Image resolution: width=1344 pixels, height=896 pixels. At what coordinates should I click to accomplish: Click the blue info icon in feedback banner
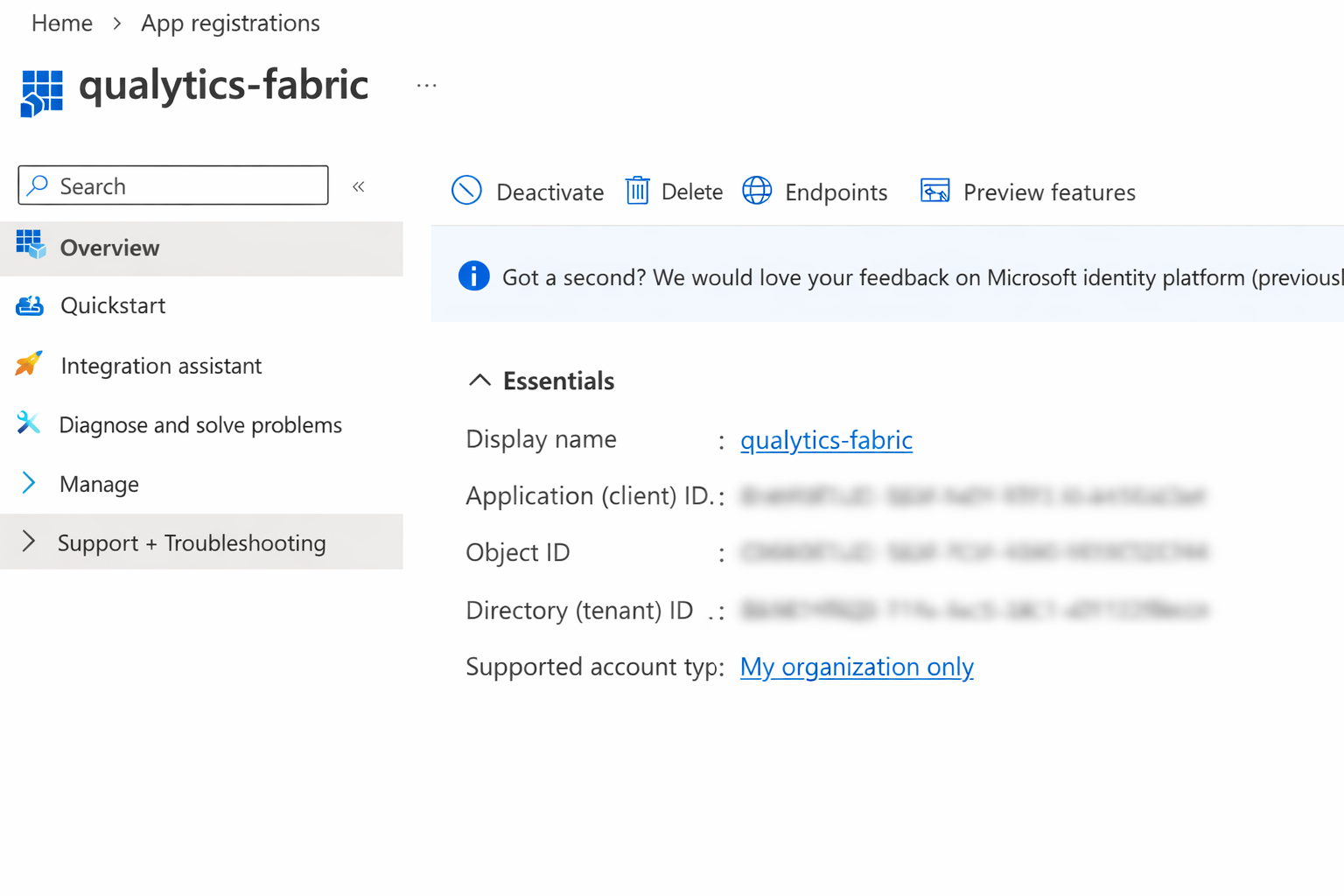(x=473, y=276)
